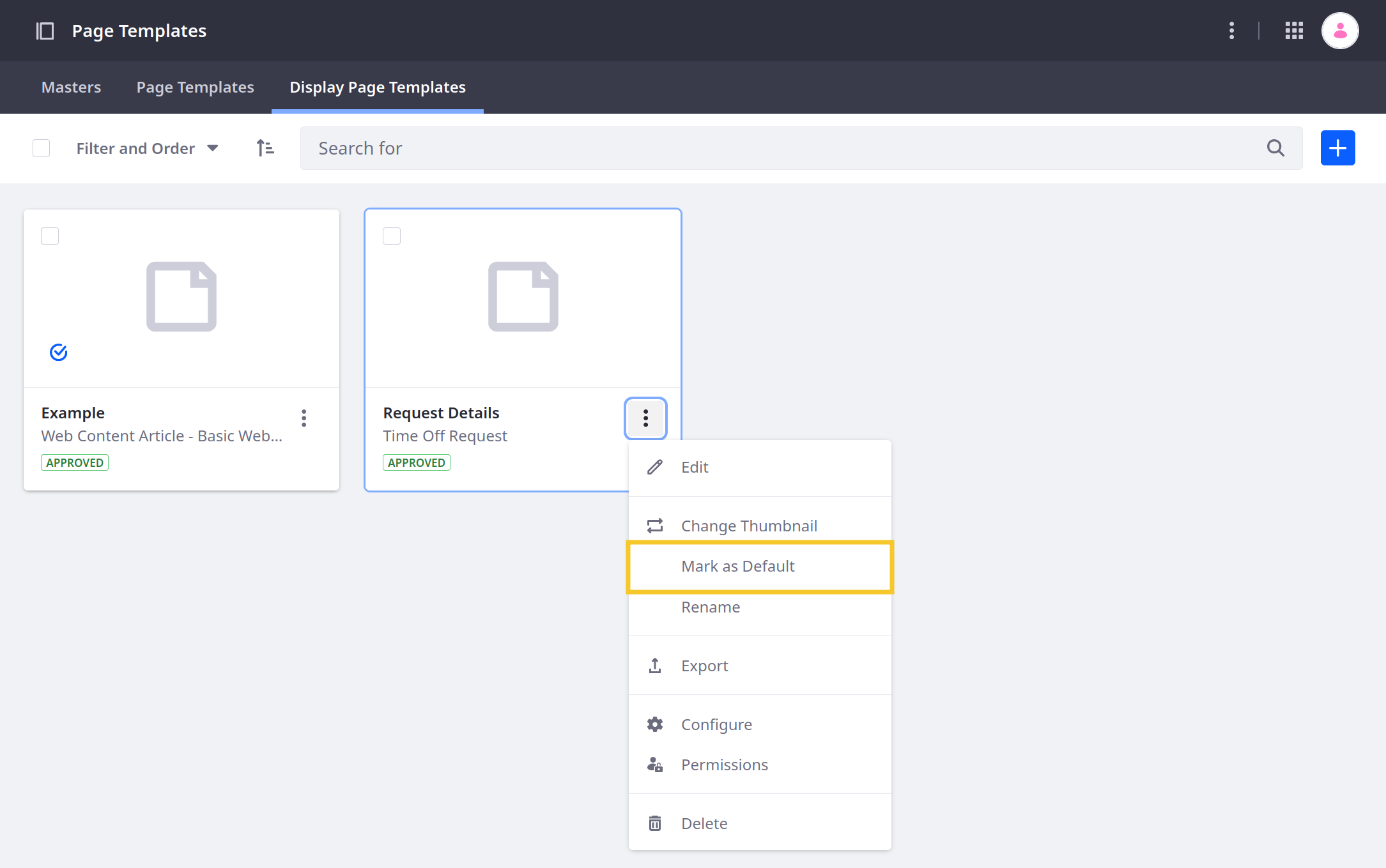
Task: Switch to the Page Templates tab
Action: pyautogui.click(x=195, y=87)
